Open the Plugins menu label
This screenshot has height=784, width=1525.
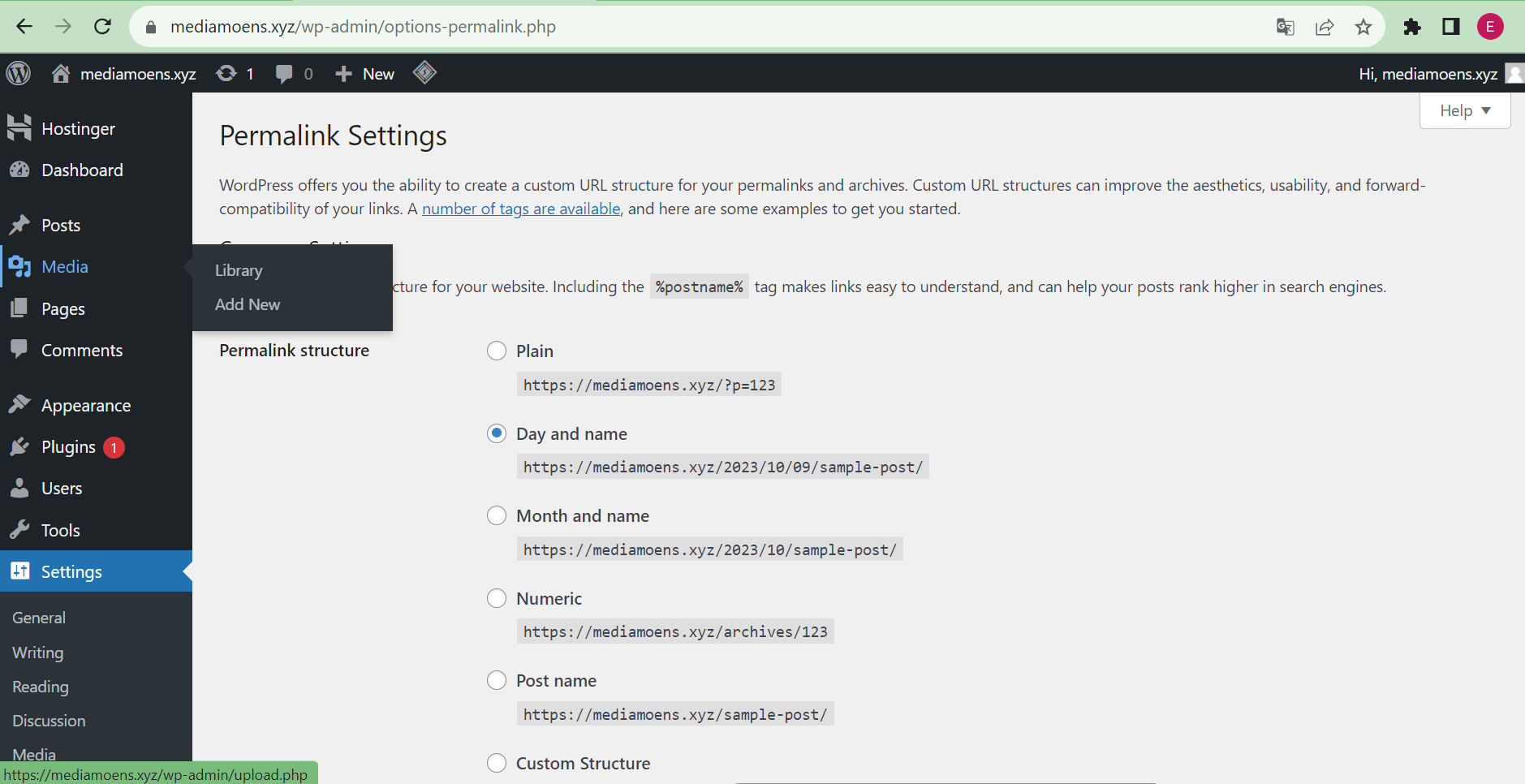click(68, 447)
